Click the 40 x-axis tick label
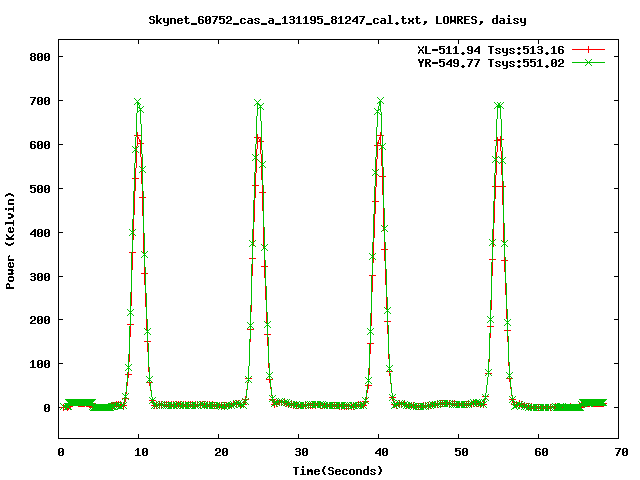The image size is (640, 480). [381, 452]
